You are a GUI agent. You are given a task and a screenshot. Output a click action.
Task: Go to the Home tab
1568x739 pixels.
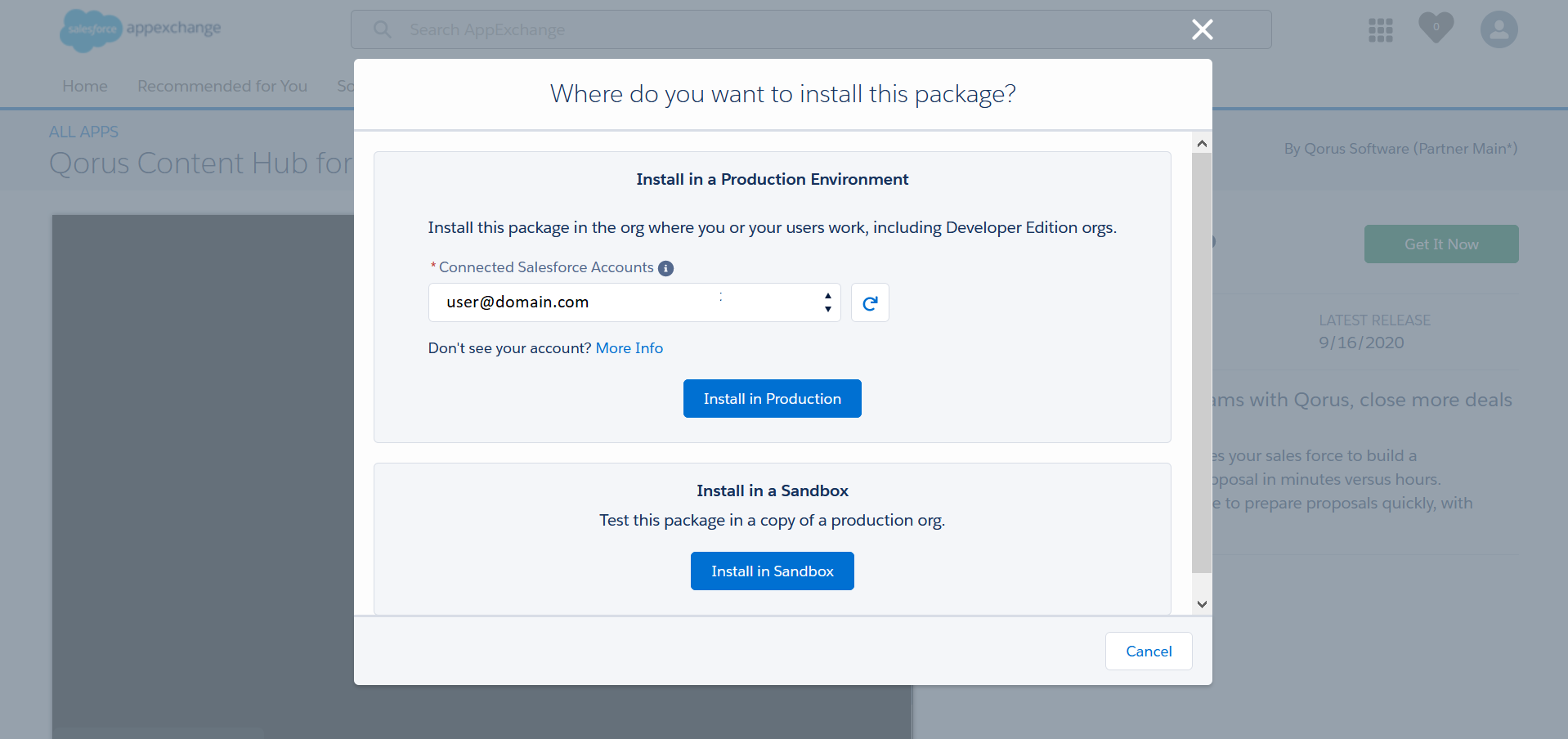click(85, 87)
